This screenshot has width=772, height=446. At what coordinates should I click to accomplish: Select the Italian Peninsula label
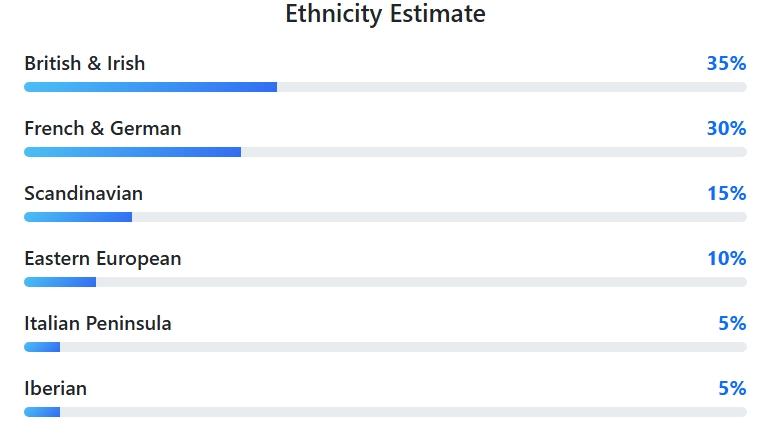(x=98, y=323)
